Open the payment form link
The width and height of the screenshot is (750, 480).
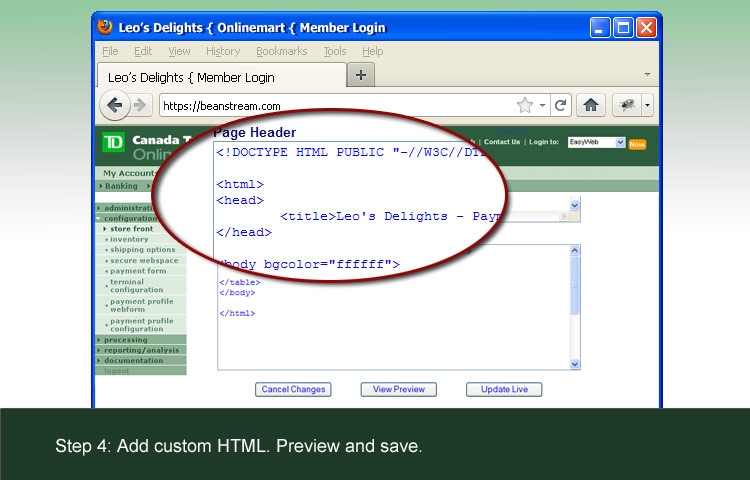tap(138, 271)
